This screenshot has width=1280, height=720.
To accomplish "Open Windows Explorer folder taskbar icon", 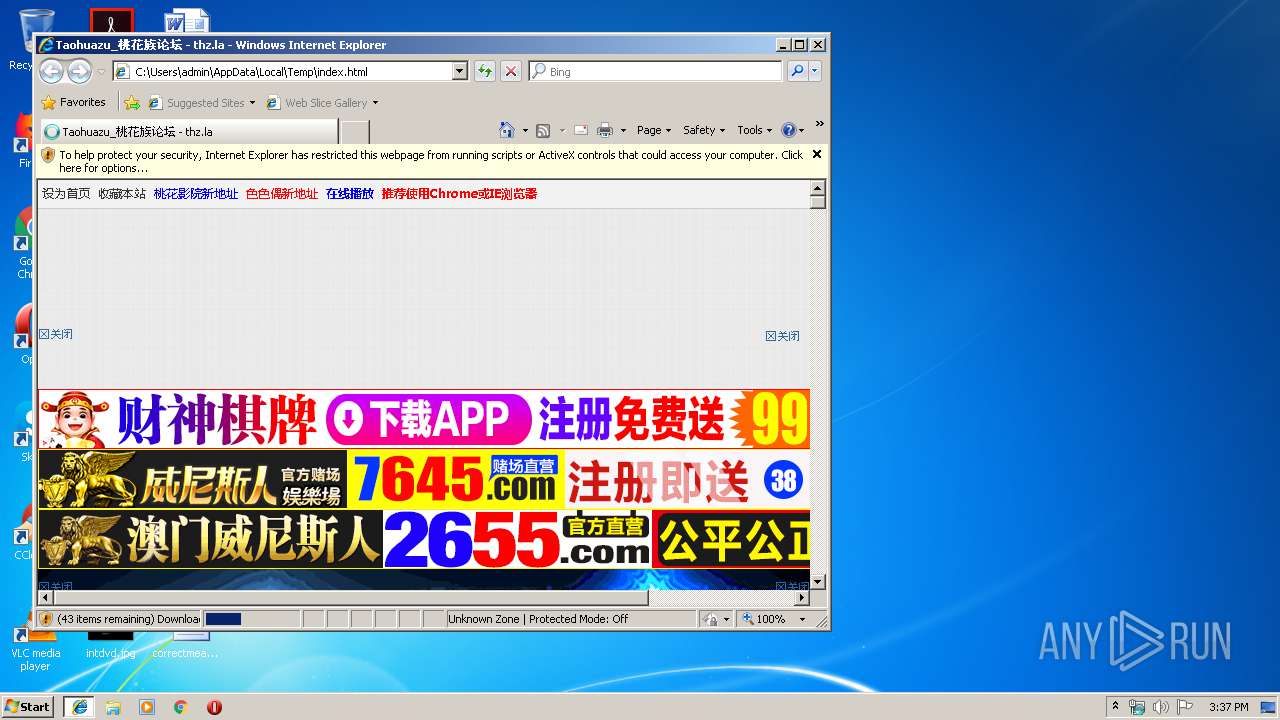I will [x=113, y=707].
